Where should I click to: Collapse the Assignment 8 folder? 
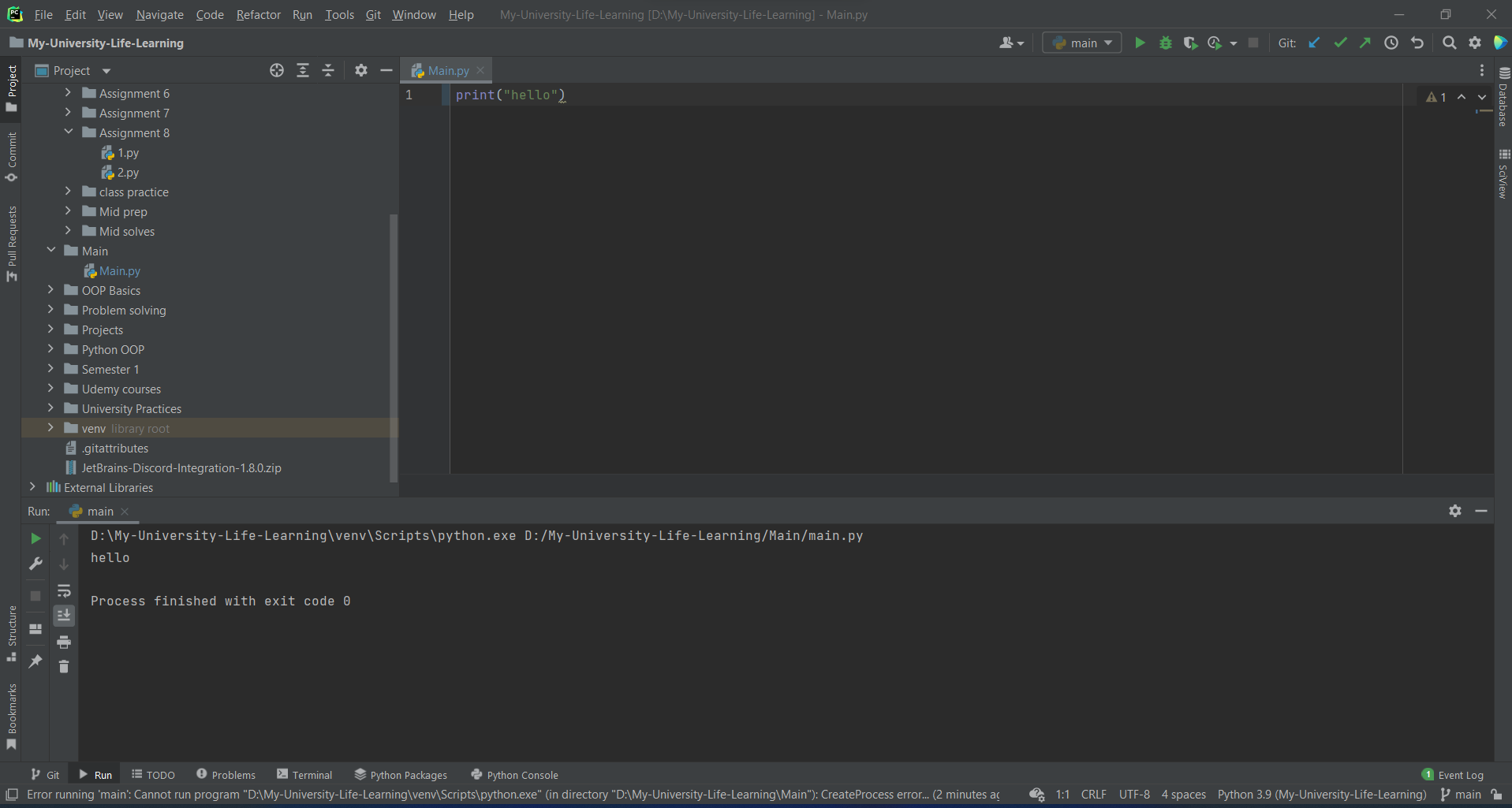[68, 132]
